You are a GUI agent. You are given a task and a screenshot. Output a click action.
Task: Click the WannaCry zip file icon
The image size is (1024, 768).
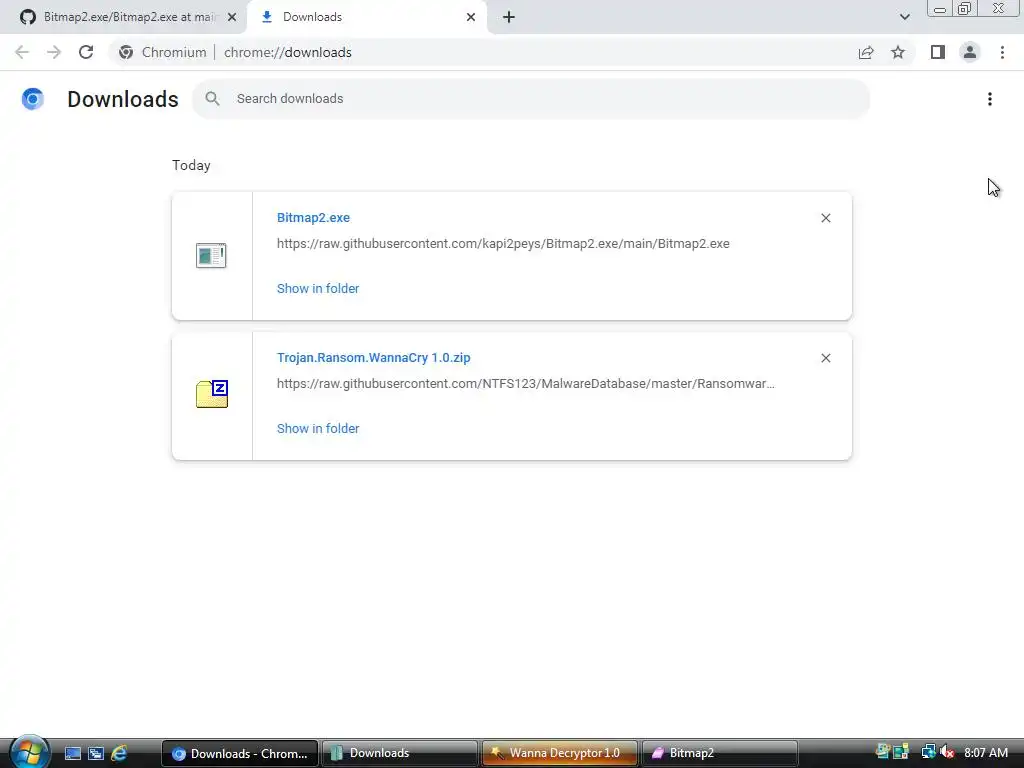212,394
